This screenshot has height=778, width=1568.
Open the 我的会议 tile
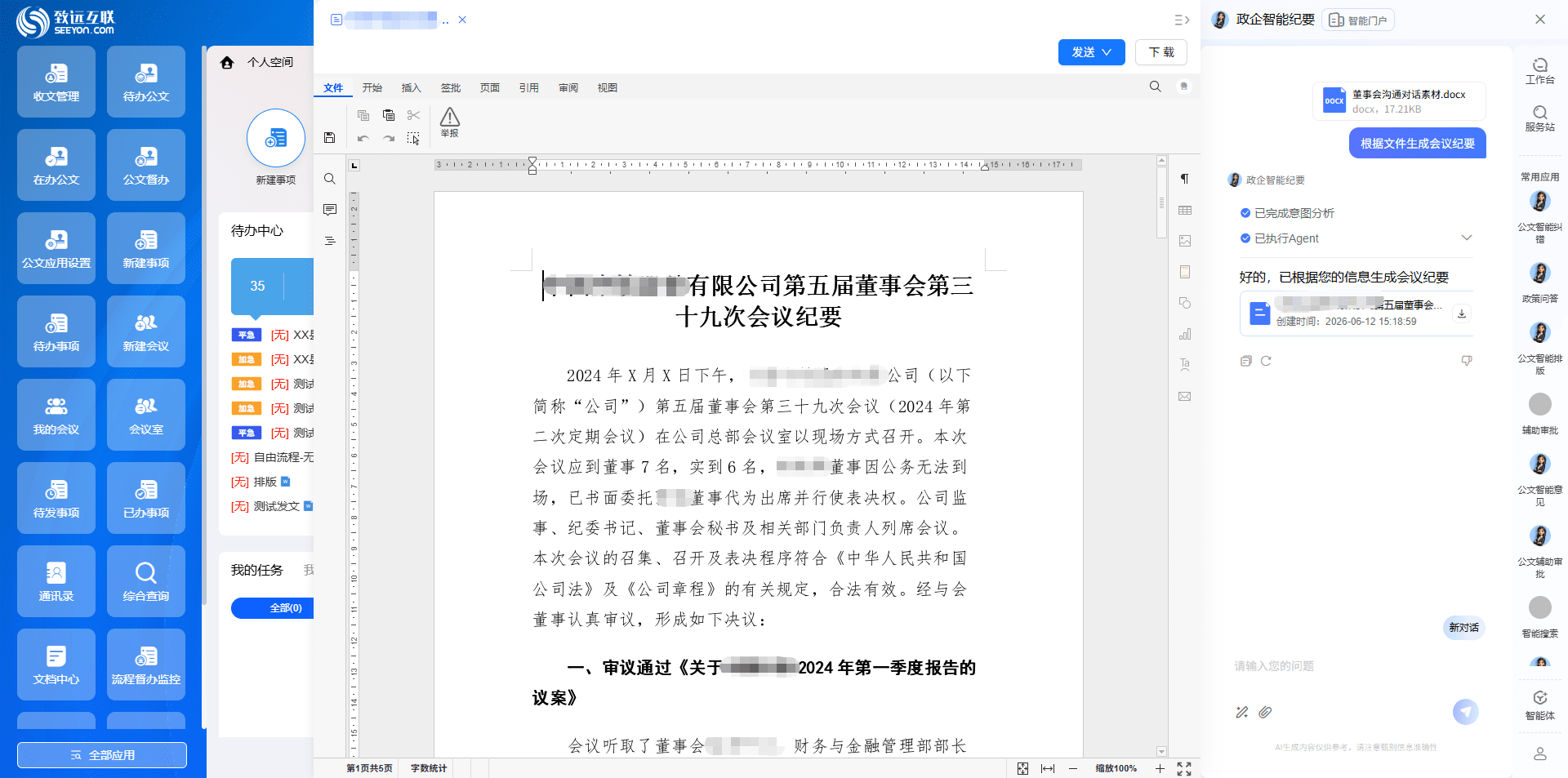(56, 415)
